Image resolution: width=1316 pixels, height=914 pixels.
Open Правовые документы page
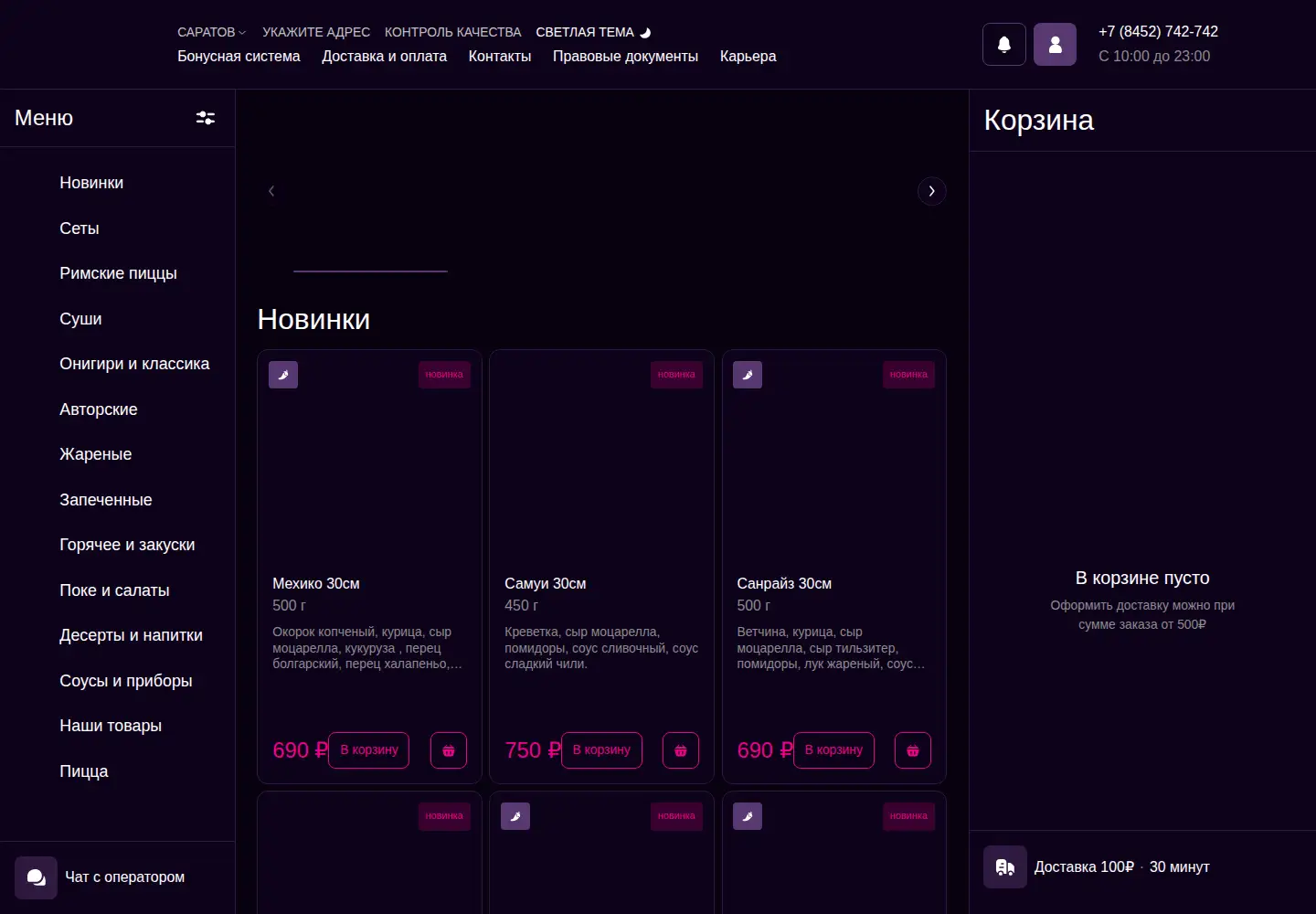tap(625, 56)
